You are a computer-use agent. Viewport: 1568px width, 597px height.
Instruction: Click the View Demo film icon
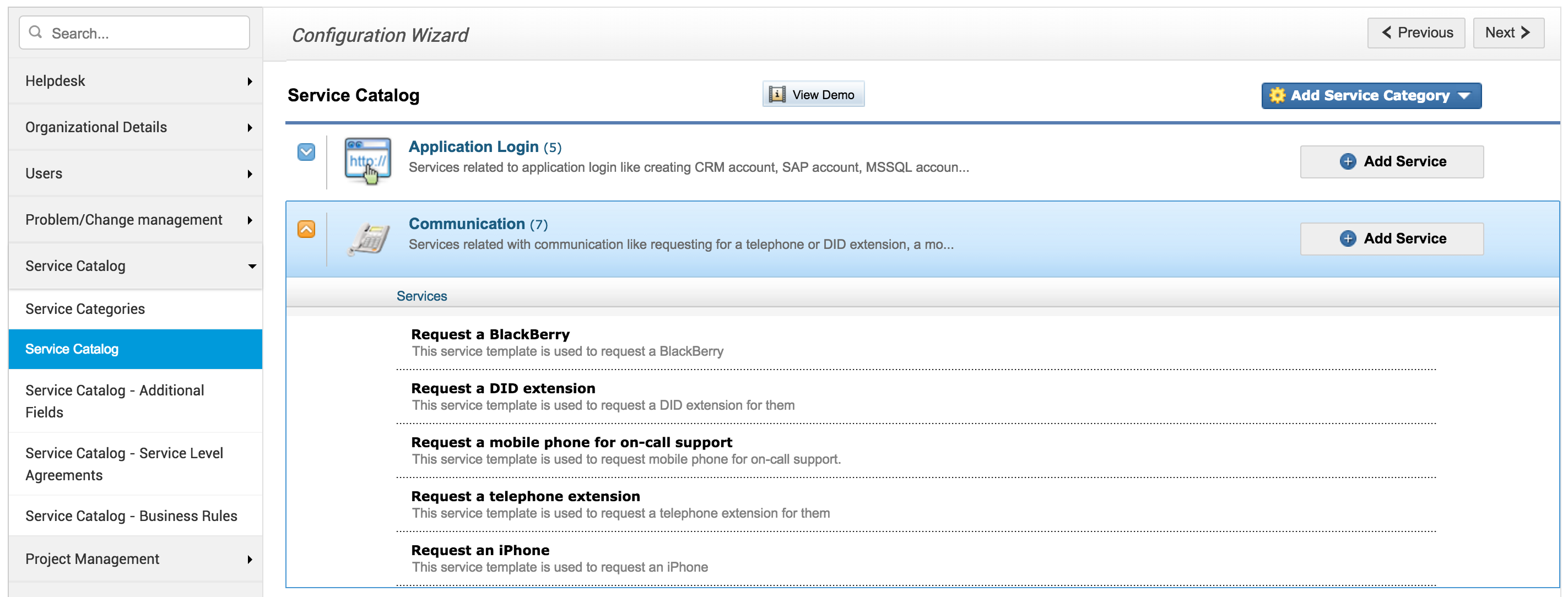(x=777, y=94)
